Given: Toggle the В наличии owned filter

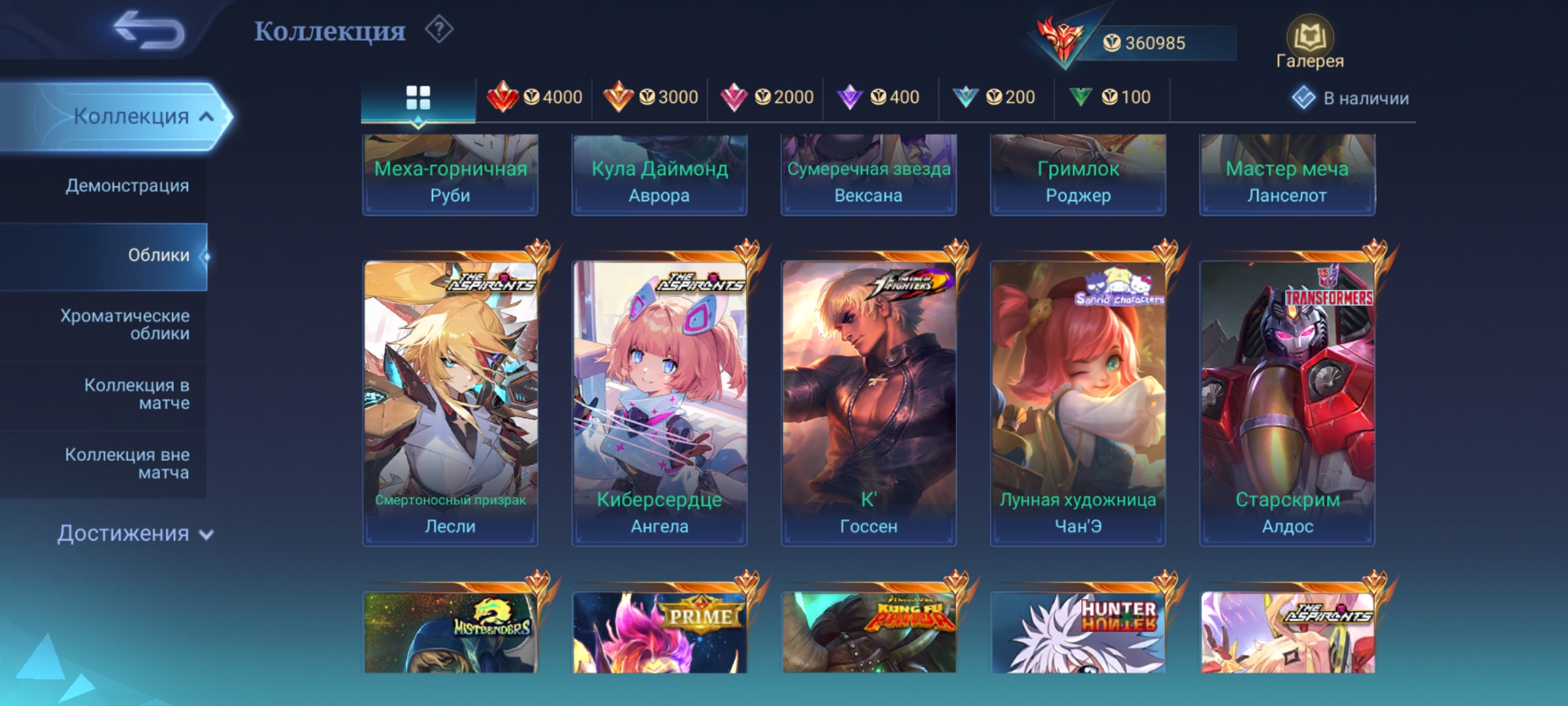Looking at the screenshot, I should 1350,98.
